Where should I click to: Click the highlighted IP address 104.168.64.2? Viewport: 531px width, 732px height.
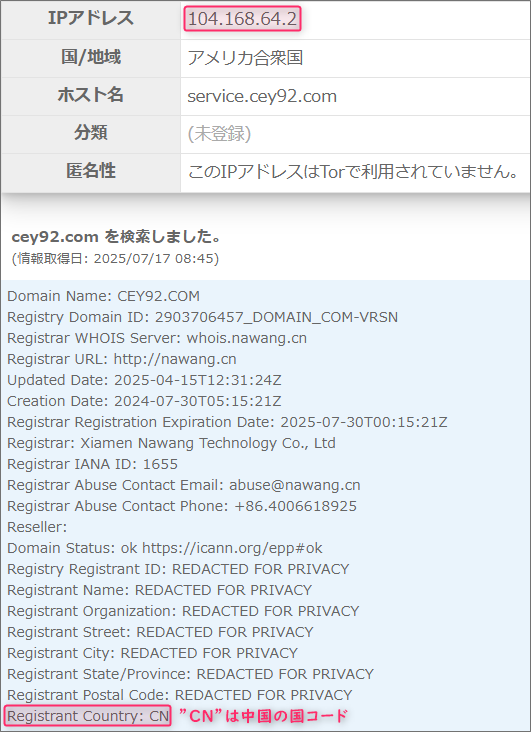(242, 19)
